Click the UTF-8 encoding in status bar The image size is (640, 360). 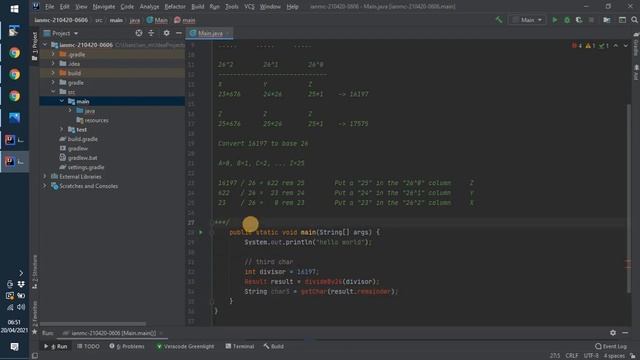click(591, 356)
